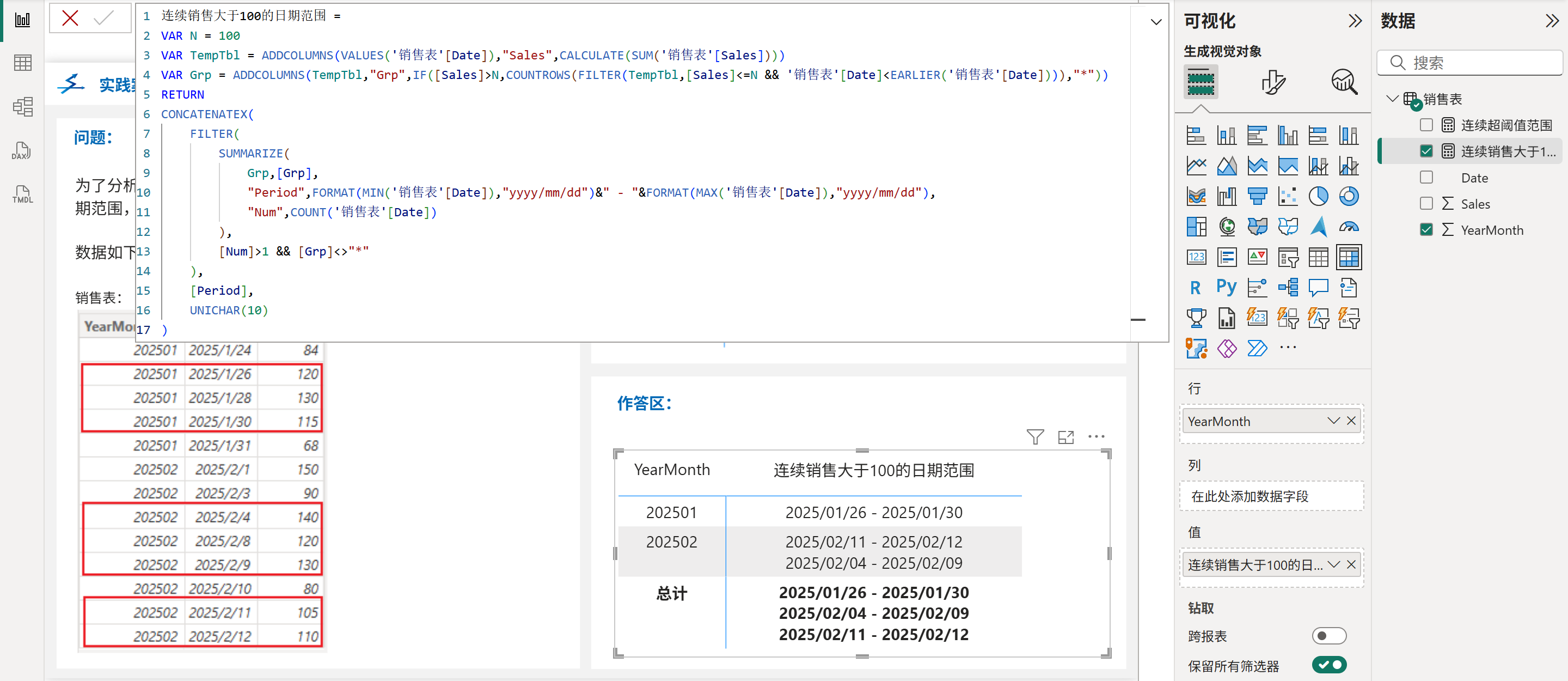The height and width of the screenshot is (681, 1568).
Task: Open YearMonth row field dropdown
Action: pyautogui.click(x=1333, y=421)
